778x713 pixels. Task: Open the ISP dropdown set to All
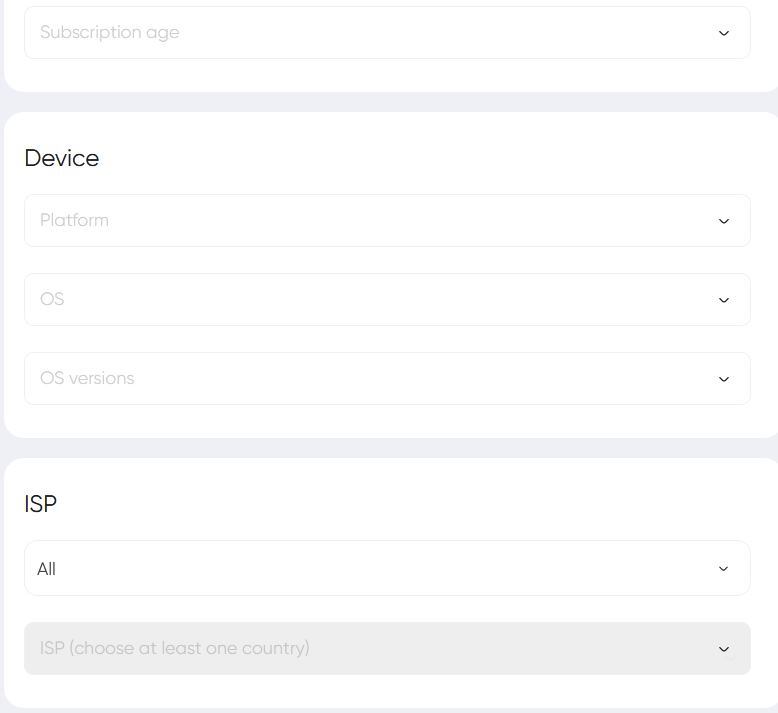coord(387,569)
